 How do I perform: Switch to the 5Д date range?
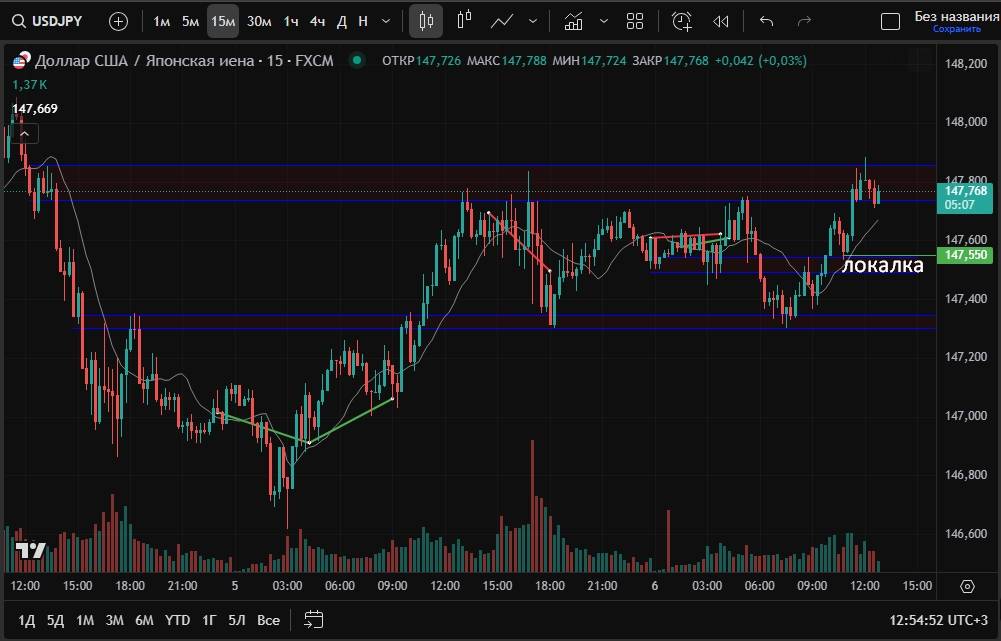[55, 620]
